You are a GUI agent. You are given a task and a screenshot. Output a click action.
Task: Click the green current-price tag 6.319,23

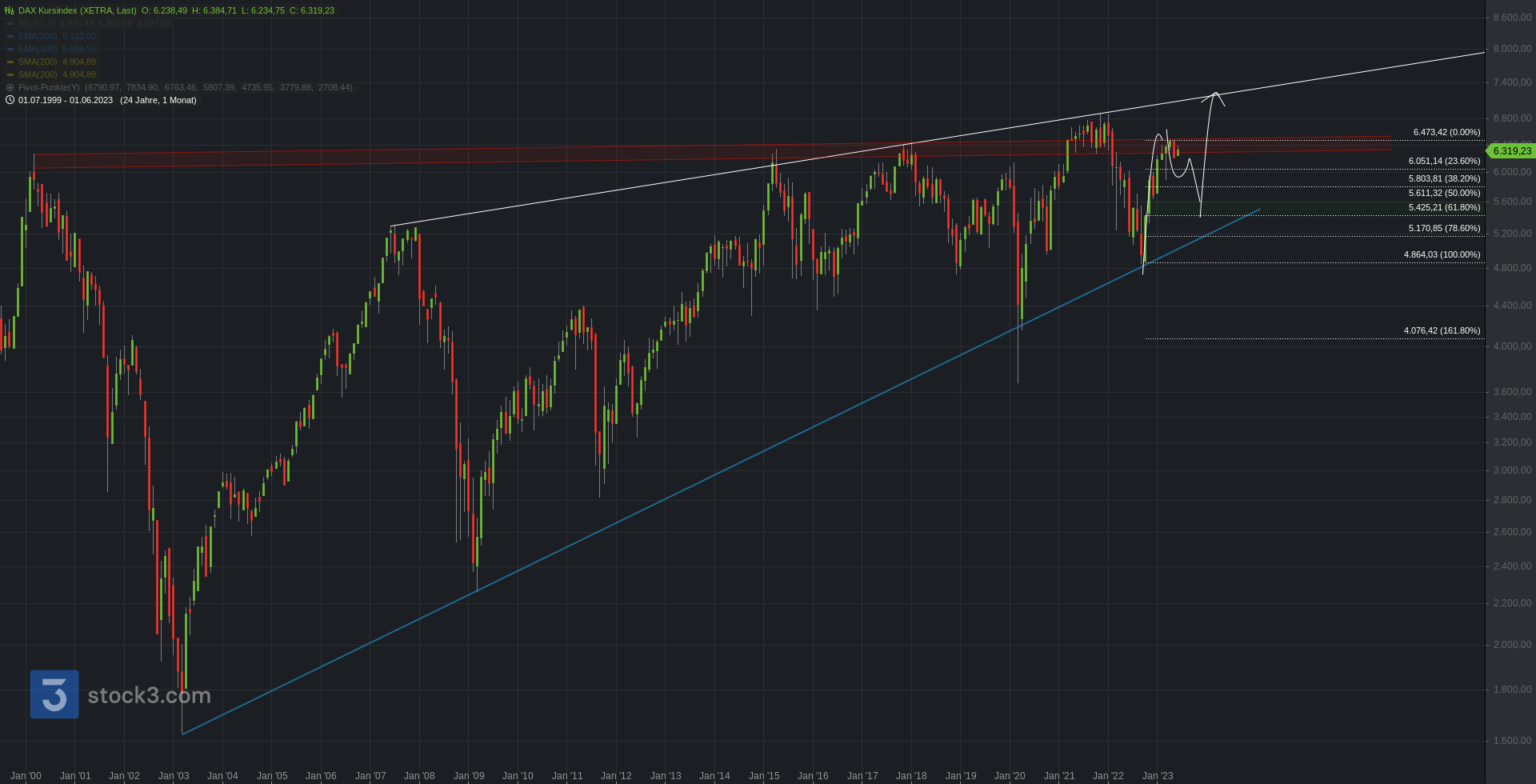[x=1511, y=150]
